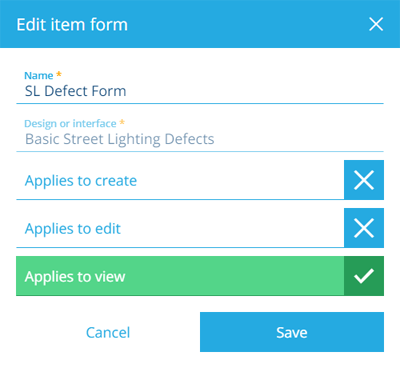This screenshot has width=400, height=368.
Task: Click the blue dialog header bar
Action: coord(200,24)
